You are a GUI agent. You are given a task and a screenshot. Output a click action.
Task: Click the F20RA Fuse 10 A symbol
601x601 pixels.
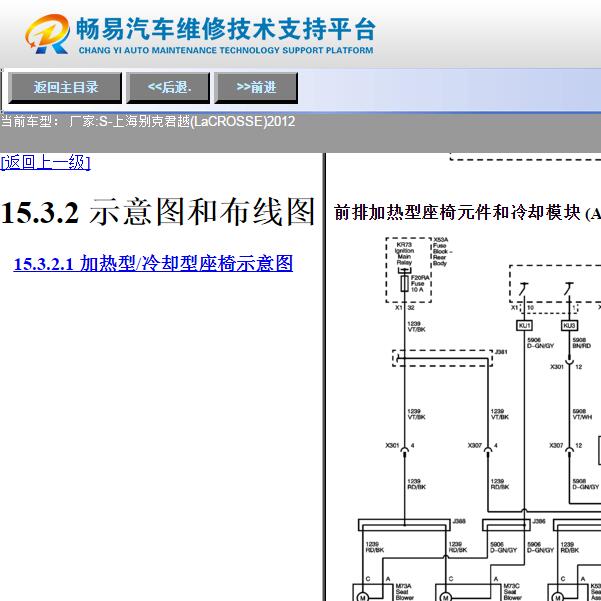pos(404,284)
